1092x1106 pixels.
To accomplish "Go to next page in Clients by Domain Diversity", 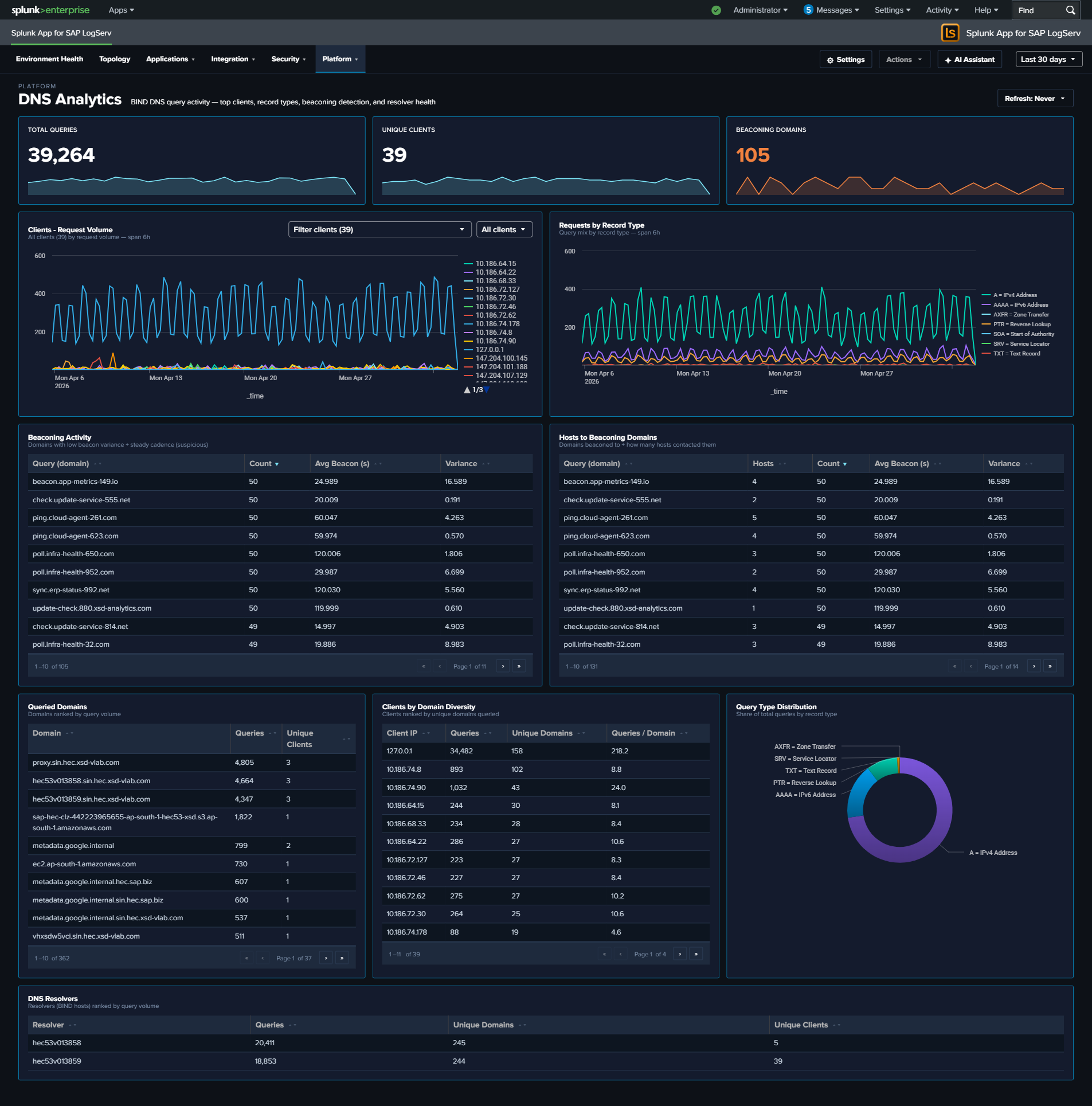I will click(680, 954).
